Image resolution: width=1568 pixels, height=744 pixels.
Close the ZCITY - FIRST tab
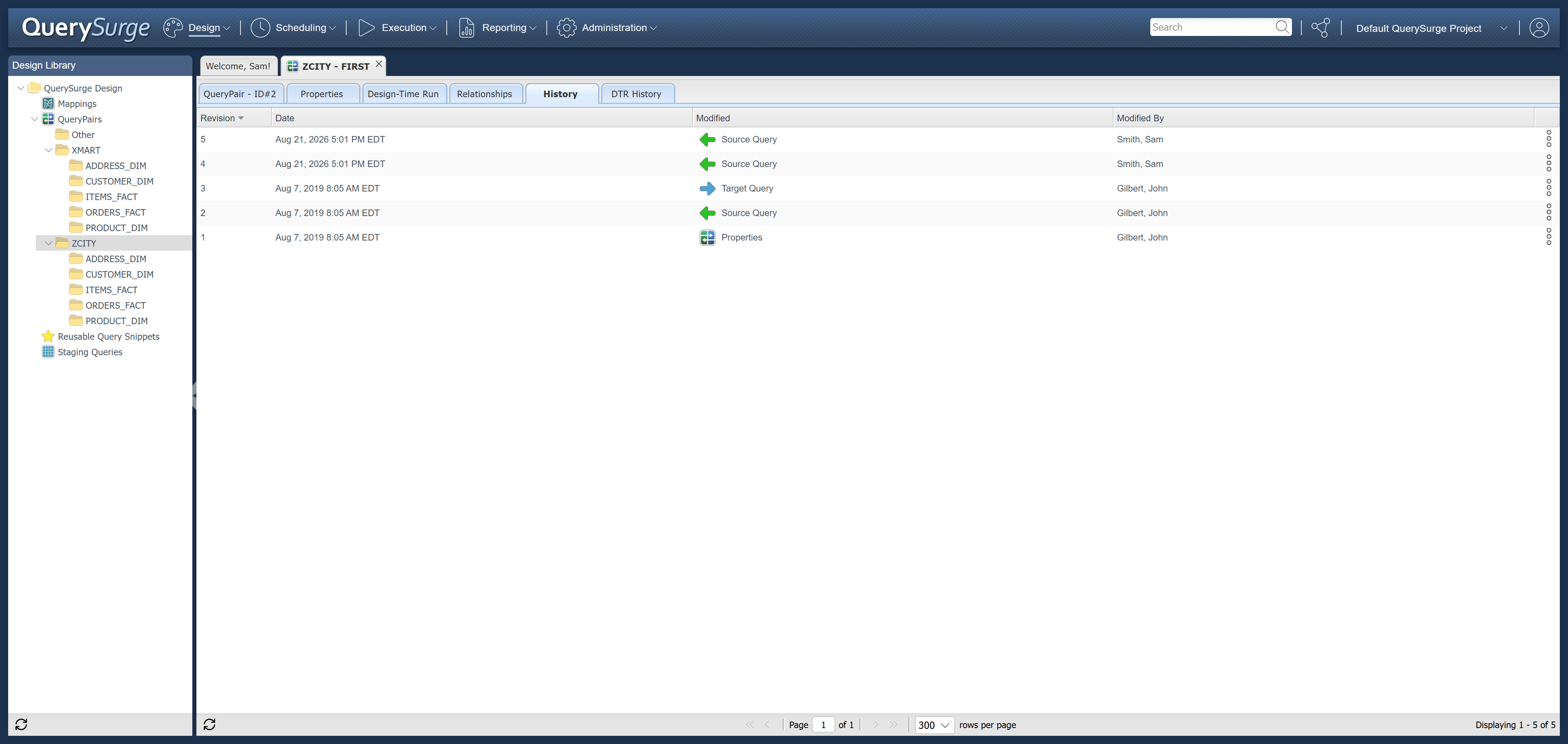[379, 63]
